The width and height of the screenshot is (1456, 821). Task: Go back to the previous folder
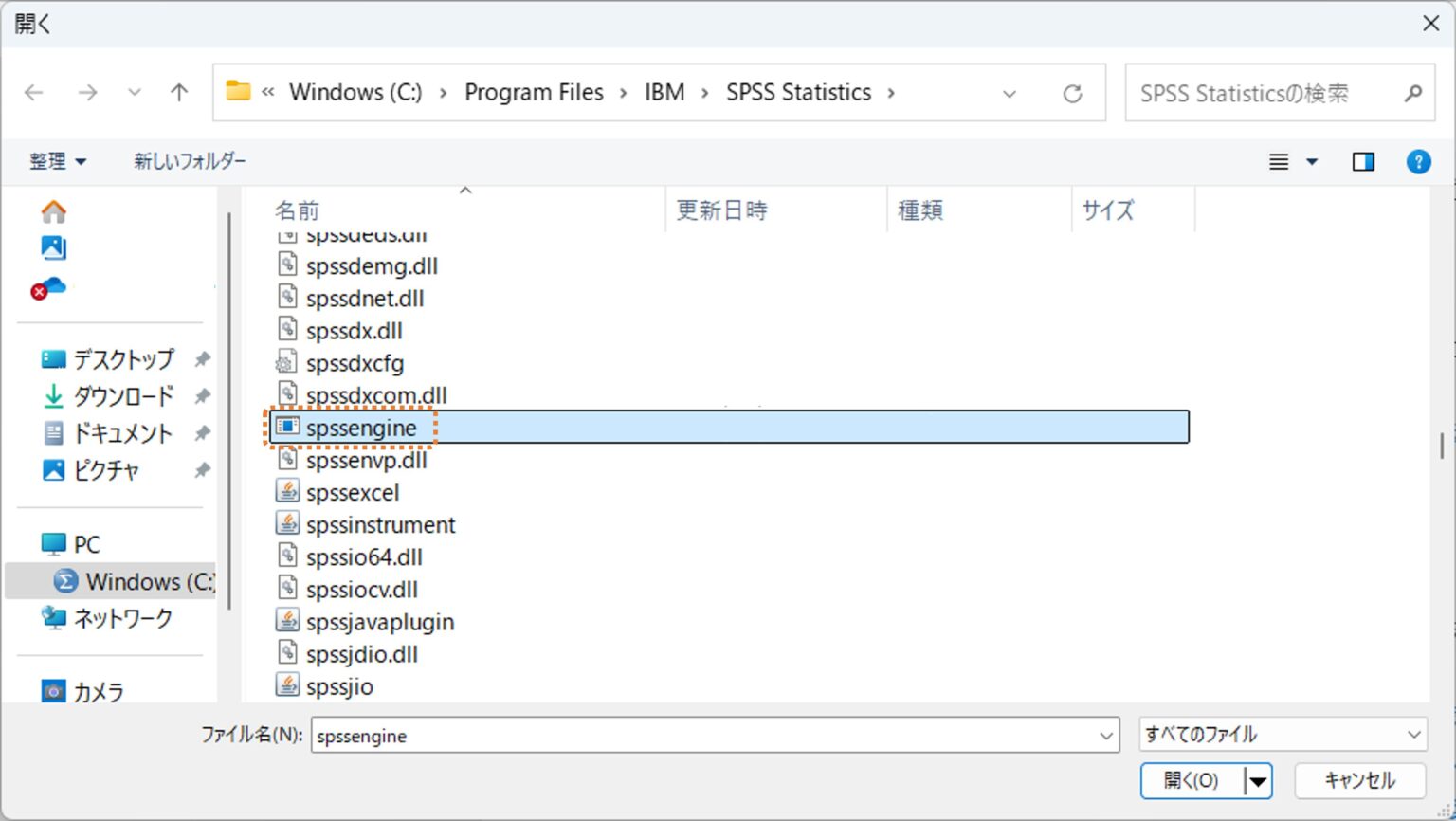coord(33,92)
